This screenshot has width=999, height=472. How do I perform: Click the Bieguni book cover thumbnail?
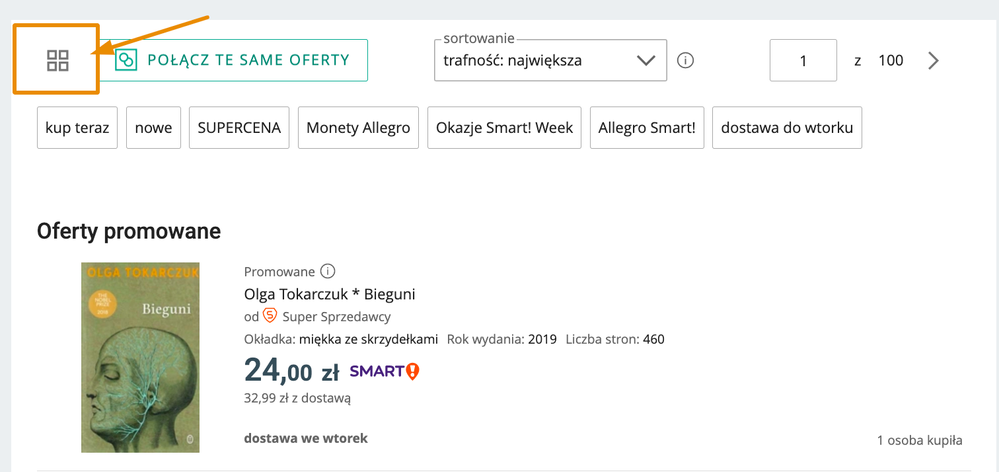pyautogui.click(x=140, y=357)
